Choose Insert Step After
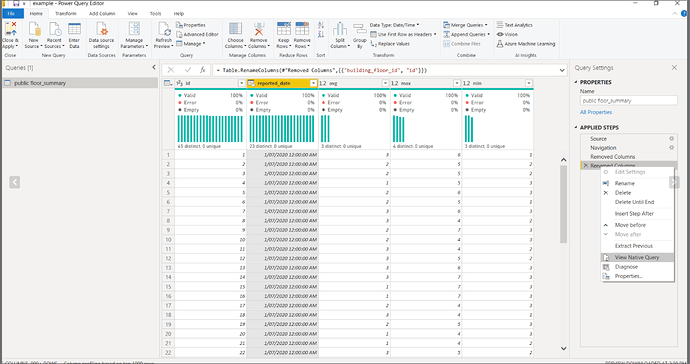Screen dimensions: 690x364 pyautogui.click(x=637, y=213)
